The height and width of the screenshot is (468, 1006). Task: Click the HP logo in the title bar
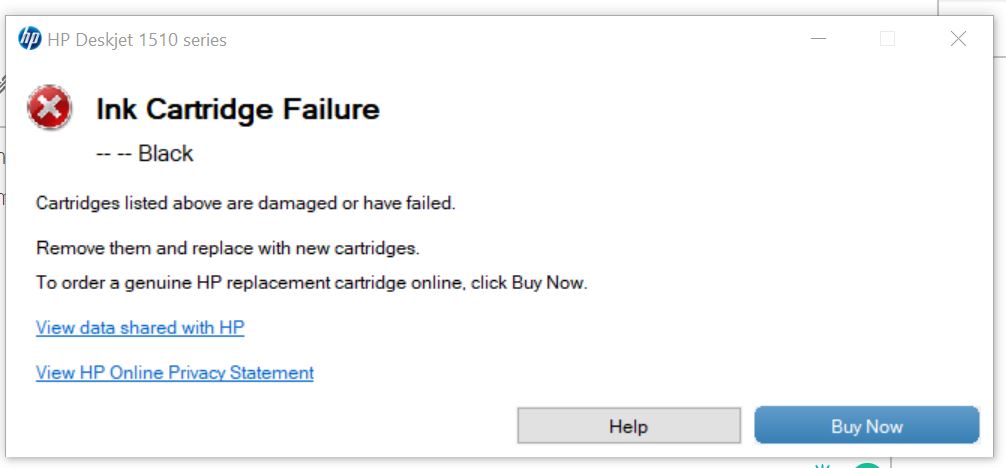30,40
